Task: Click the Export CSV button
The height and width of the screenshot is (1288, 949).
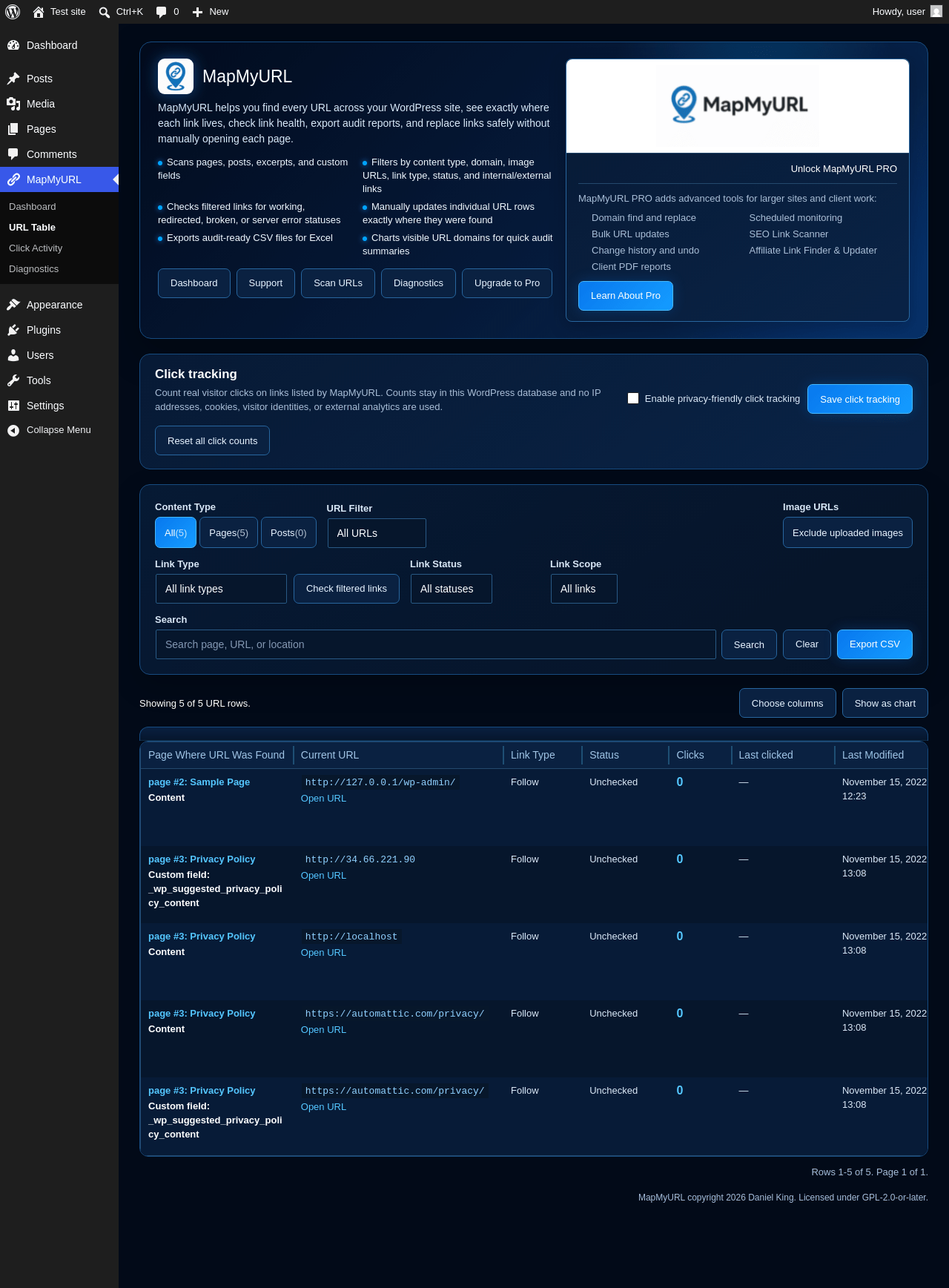Action: 875,644
